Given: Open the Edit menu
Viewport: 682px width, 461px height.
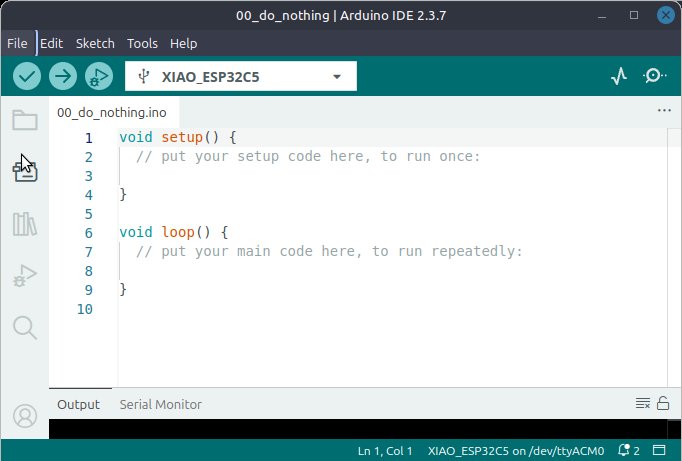Looking at the screenshot, I should pyautogui.click(x=51, y=43).
